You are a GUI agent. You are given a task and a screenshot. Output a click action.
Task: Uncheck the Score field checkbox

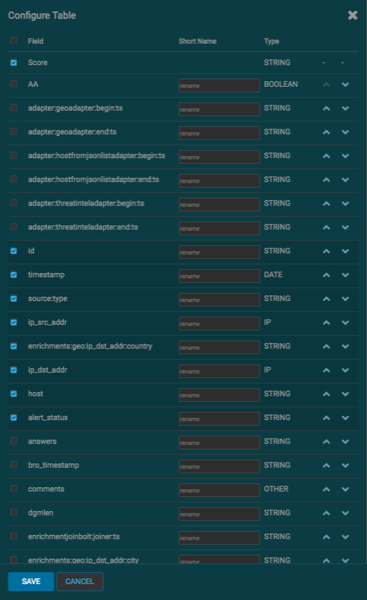[14, 62]
